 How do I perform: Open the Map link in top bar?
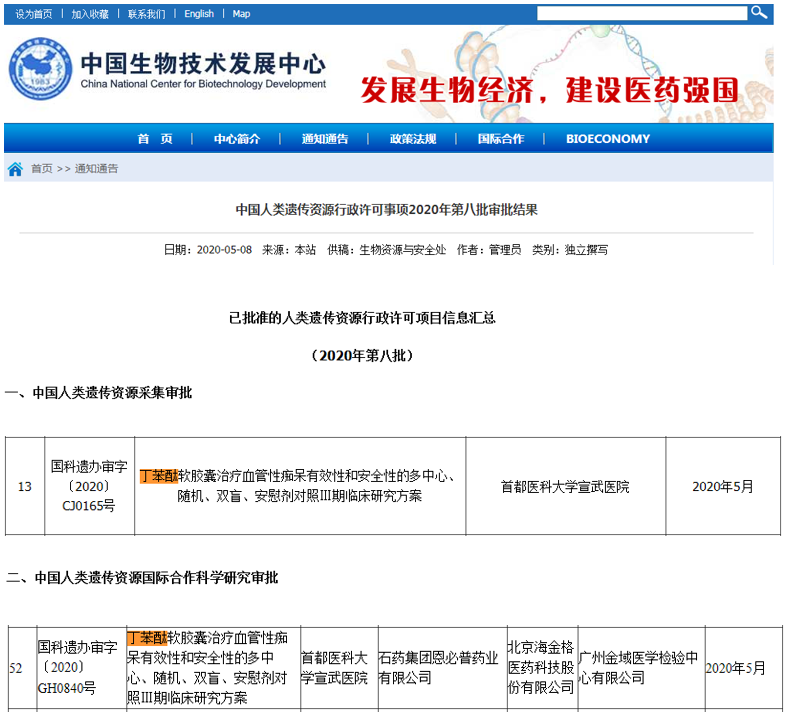242,14
